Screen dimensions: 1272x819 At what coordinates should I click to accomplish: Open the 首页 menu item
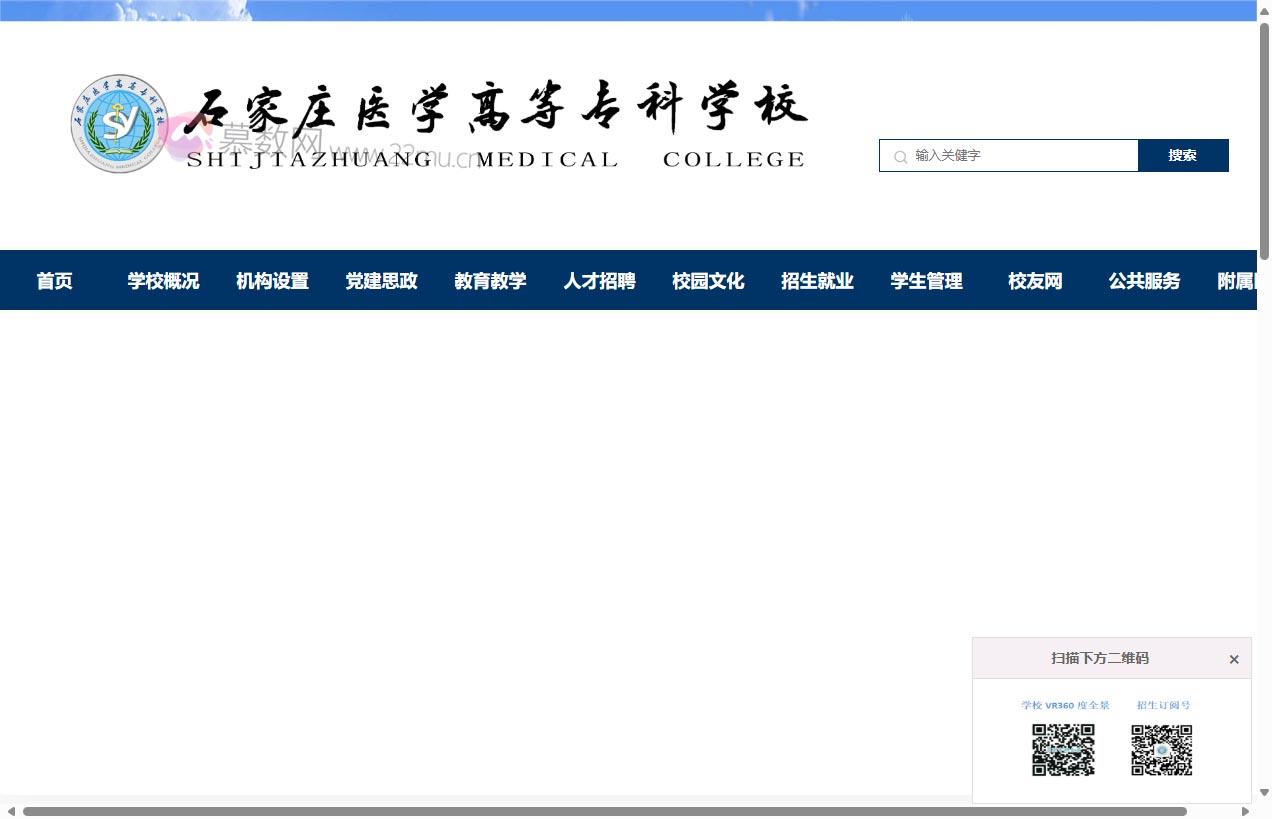pos(55,281)
